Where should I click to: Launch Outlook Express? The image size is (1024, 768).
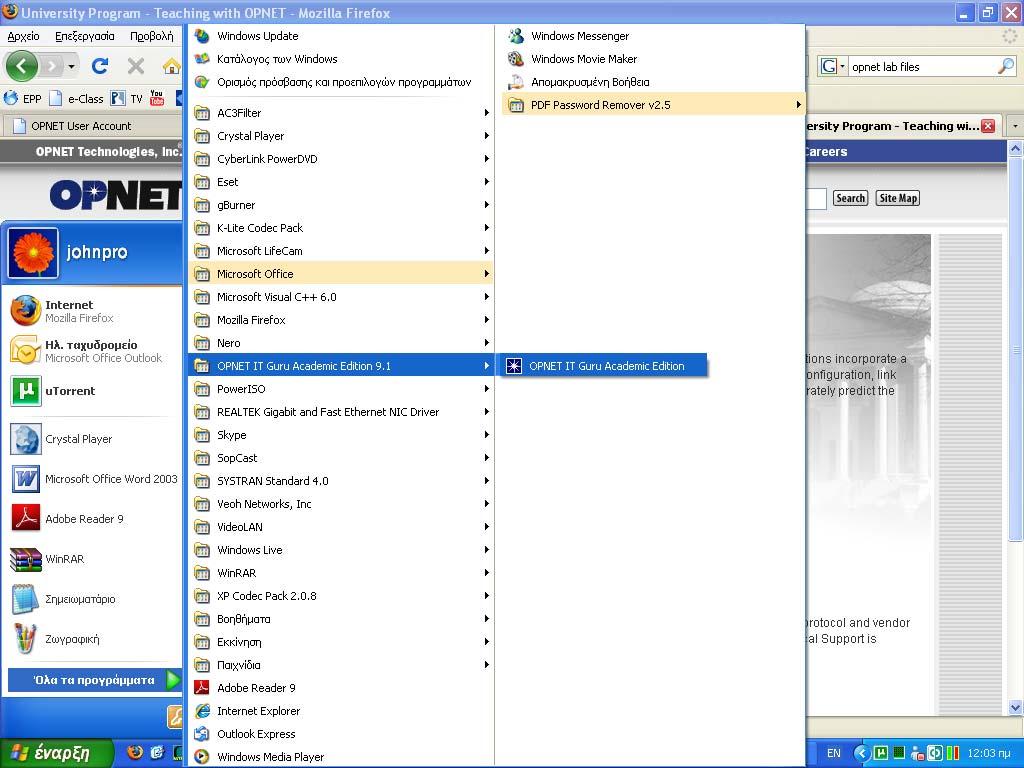341,734
